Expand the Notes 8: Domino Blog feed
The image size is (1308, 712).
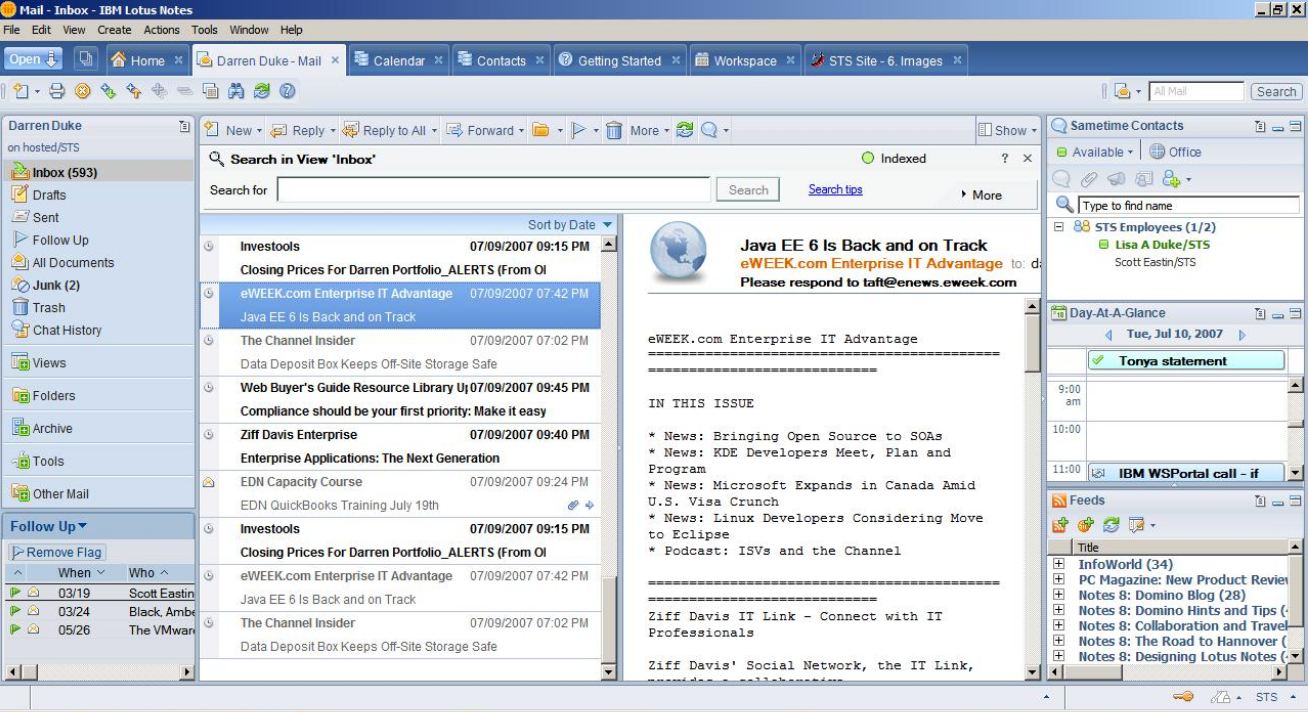1058,596
